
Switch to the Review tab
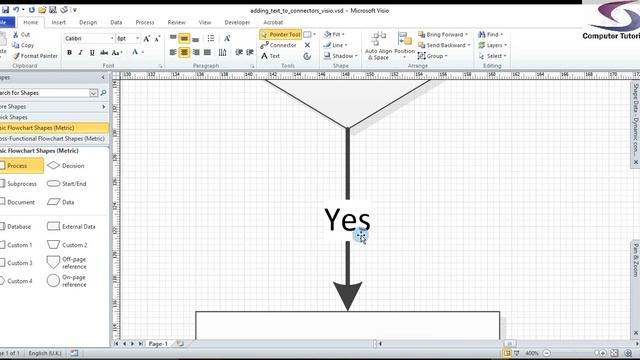pyautogui.click(x=176, y=22)
